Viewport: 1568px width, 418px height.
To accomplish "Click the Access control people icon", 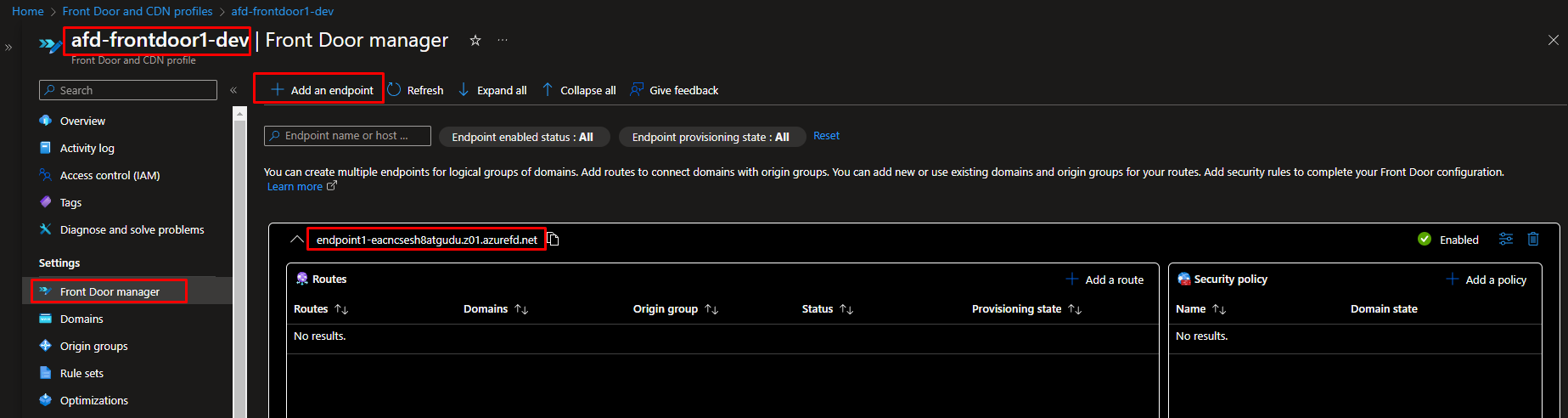I will [46, 175].
